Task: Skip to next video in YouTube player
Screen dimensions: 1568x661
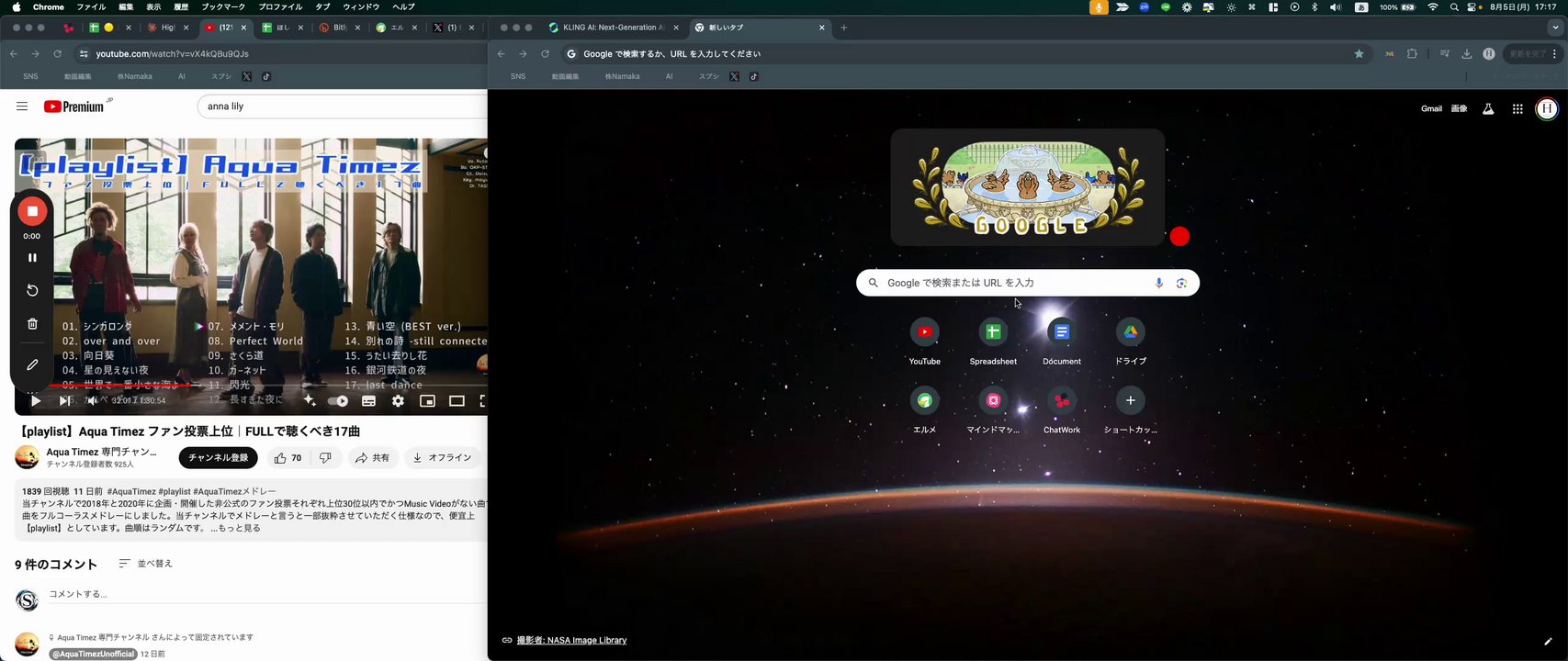Action: (65, 401)
